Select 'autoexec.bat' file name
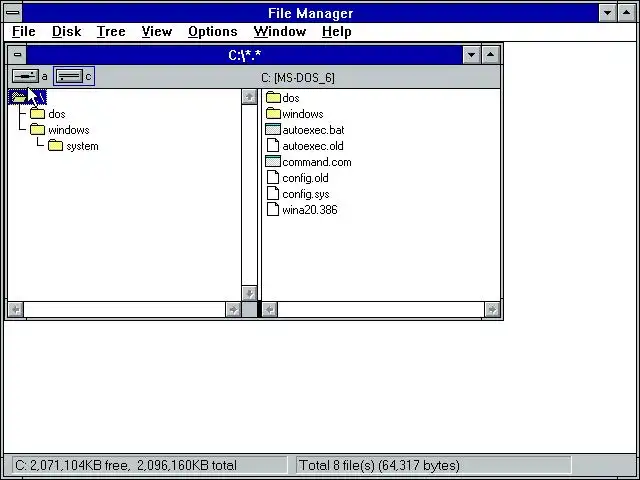Viewport: 640px width, 480px height. (x=313, y=130)
